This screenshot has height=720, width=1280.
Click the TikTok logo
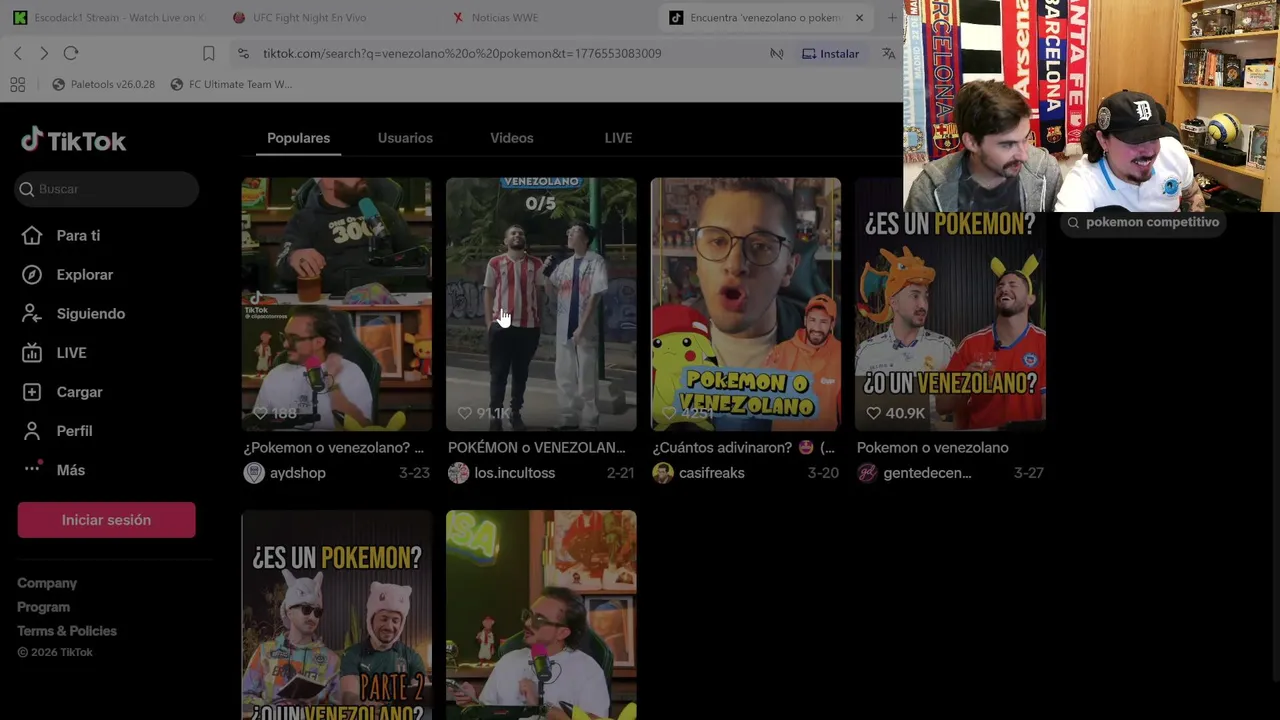point(74,140)
